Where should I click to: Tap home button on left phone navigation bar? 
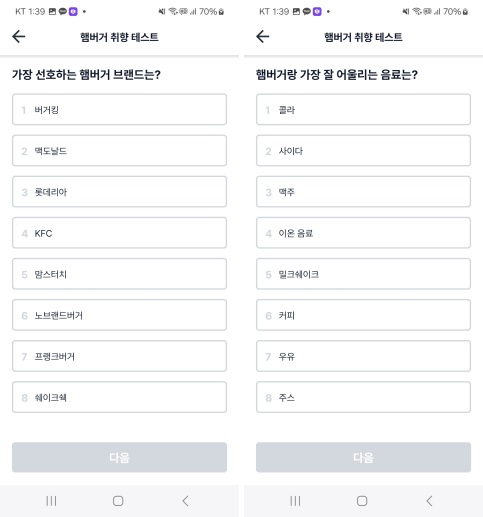click(x=118, y=501)
